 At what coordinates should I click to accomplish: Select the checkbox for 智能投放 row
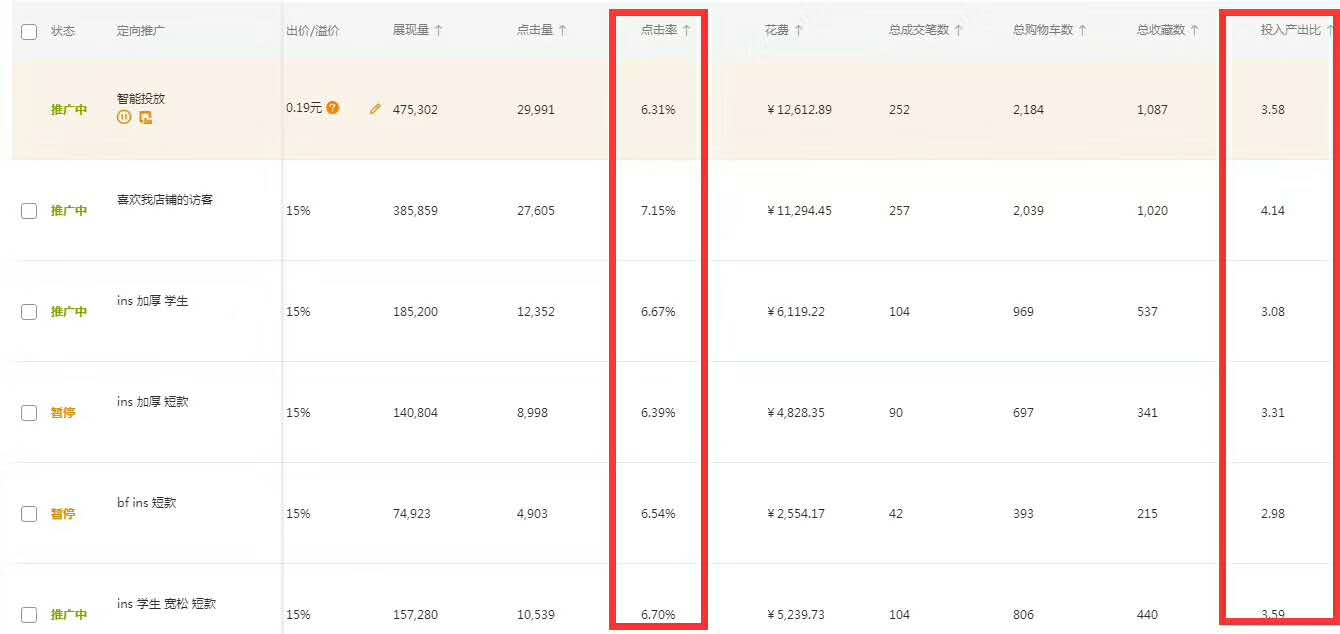[x=28, y=109]
